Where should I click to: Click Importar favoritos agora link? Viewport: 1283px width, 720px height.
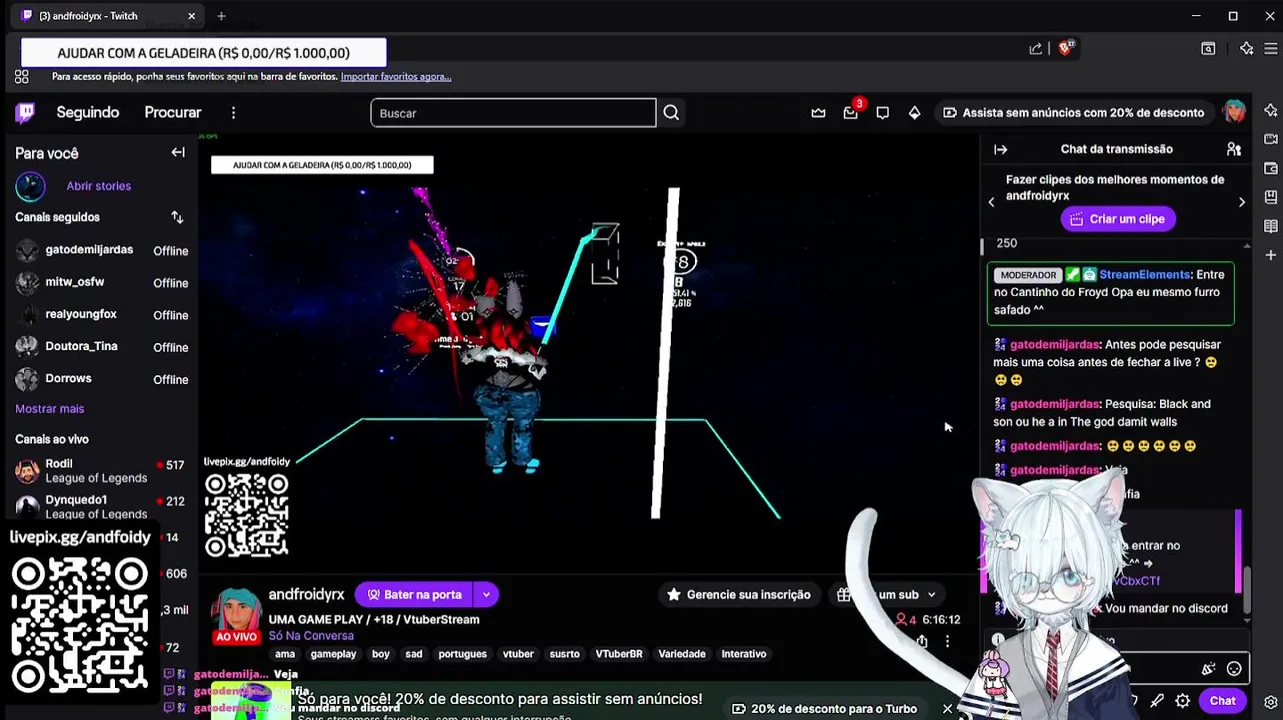pyautogui.click(x=396, y=76)
